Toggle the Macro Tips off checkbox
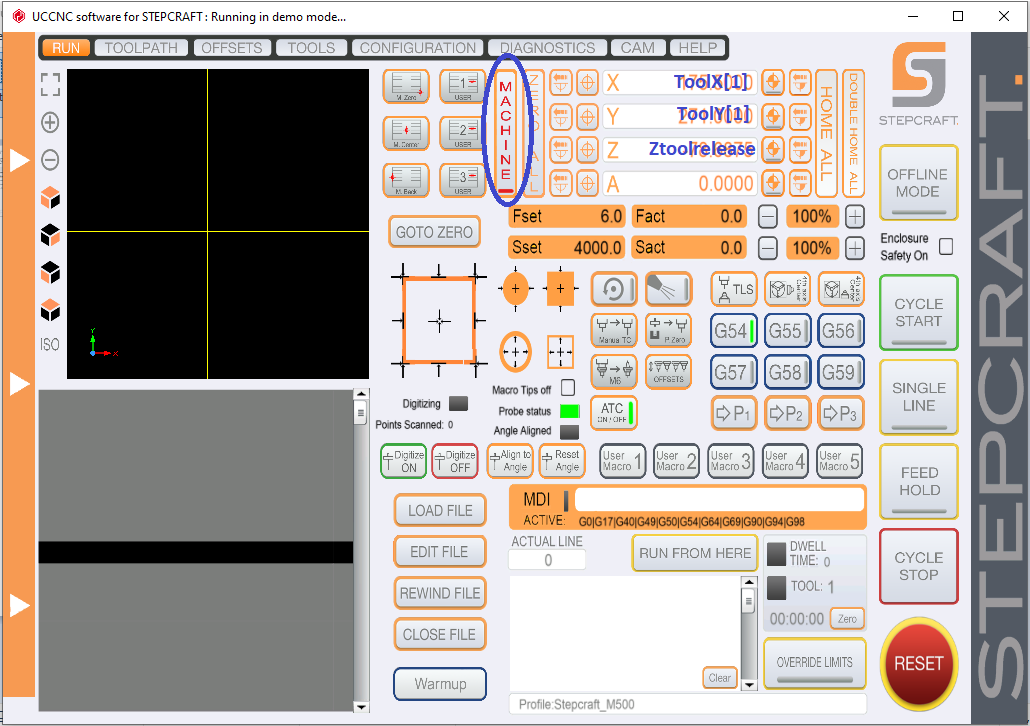This screenshot has height=726, width=1030. [568, 388]
